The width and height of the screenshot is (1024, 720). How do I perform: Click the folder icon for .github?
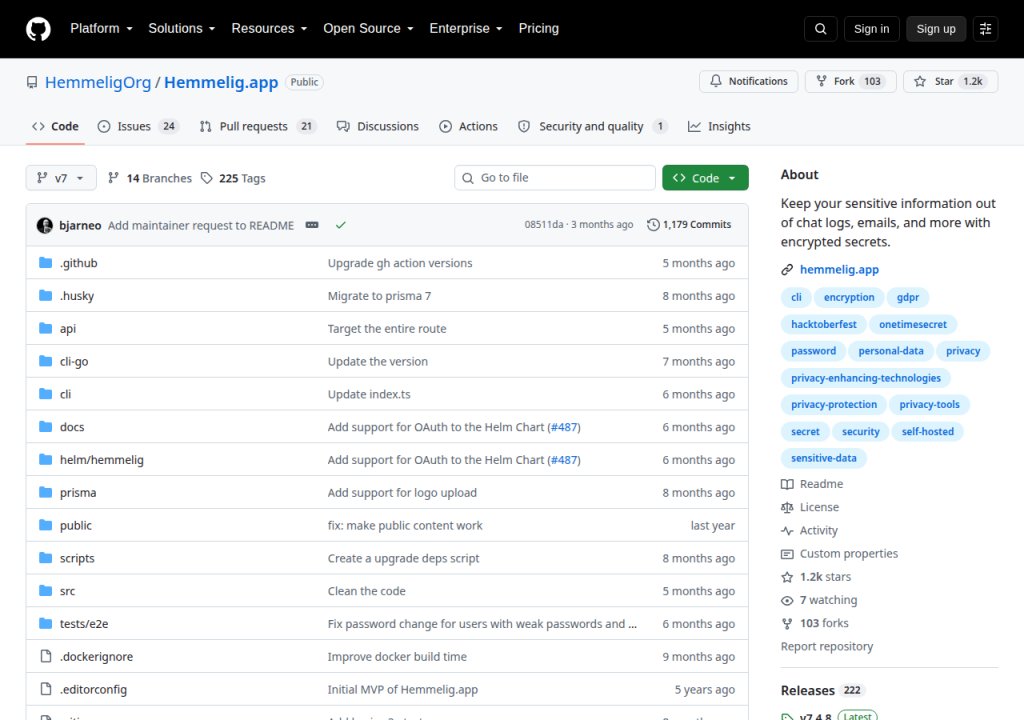point(45,263)
